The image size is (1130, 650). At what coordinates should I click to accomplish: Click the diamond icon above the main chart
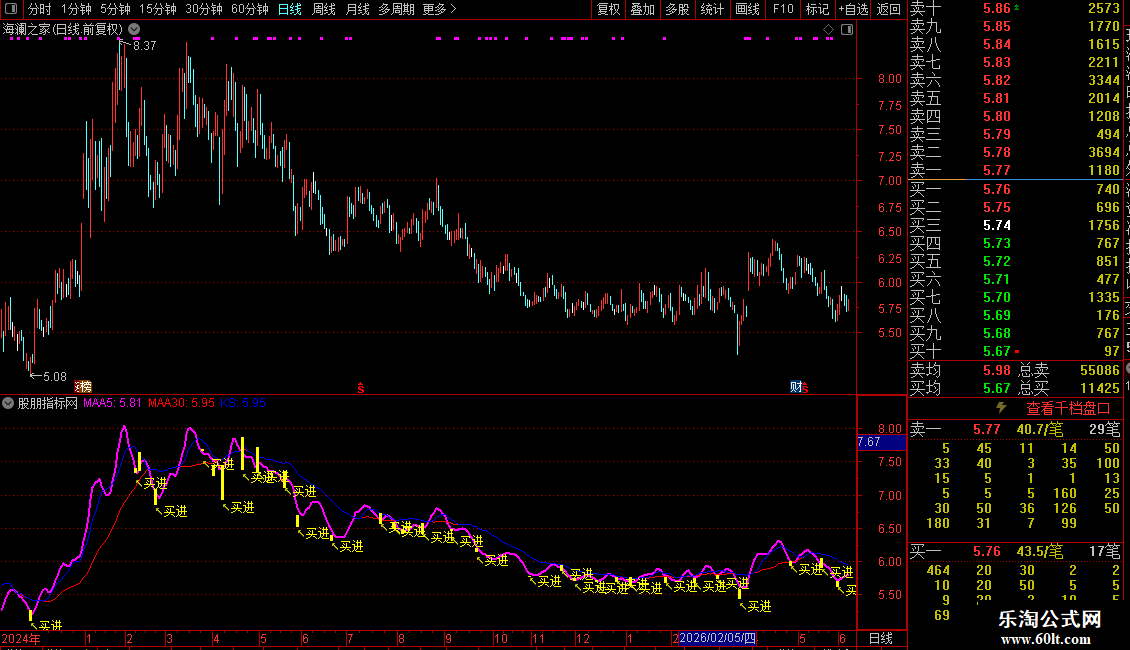click(828, 29)
